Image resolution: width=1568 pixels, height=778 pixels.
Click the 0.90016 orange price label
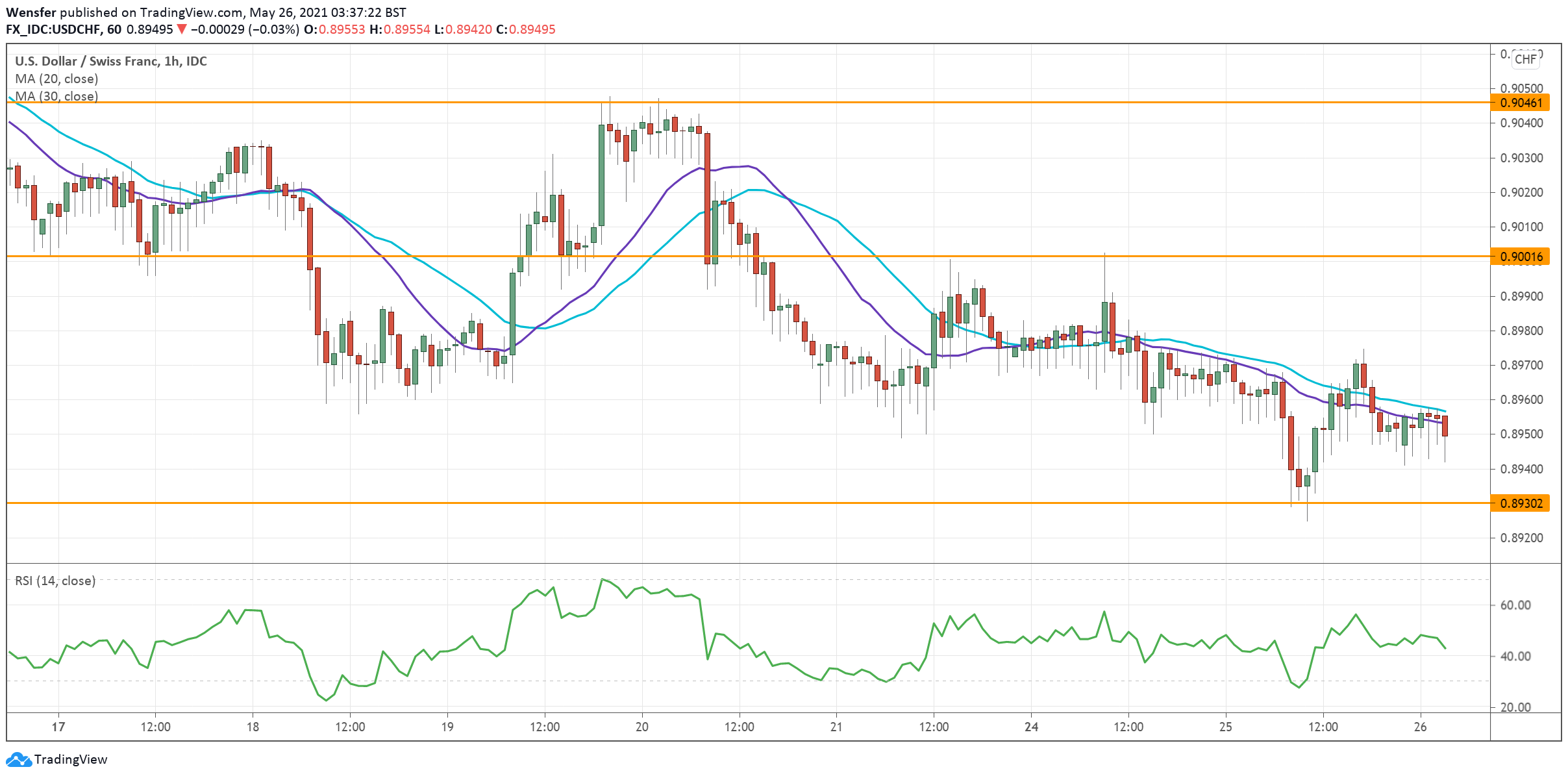coord(1521,257)
